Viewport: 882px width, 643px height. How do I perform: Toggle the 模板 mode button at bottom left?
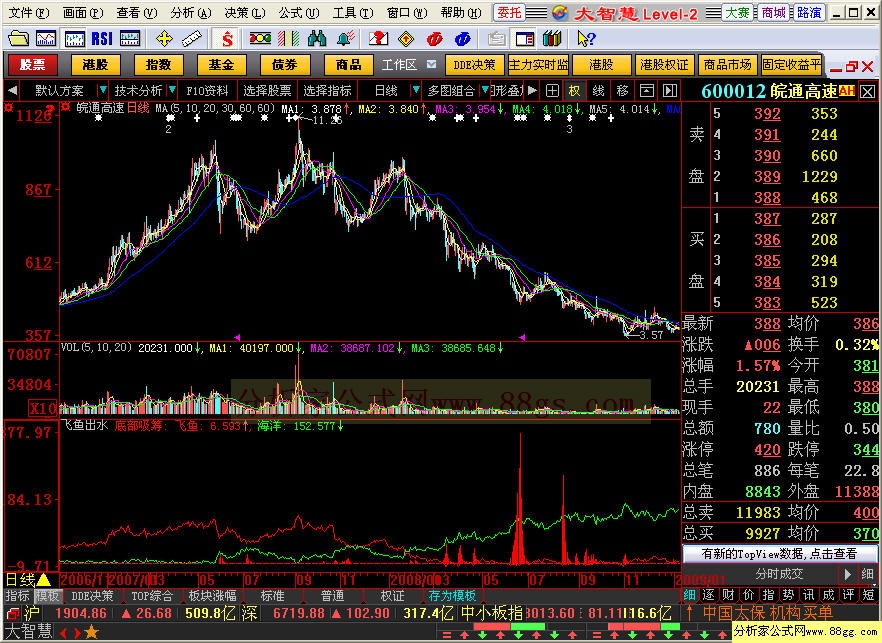[x=47, y=596]
